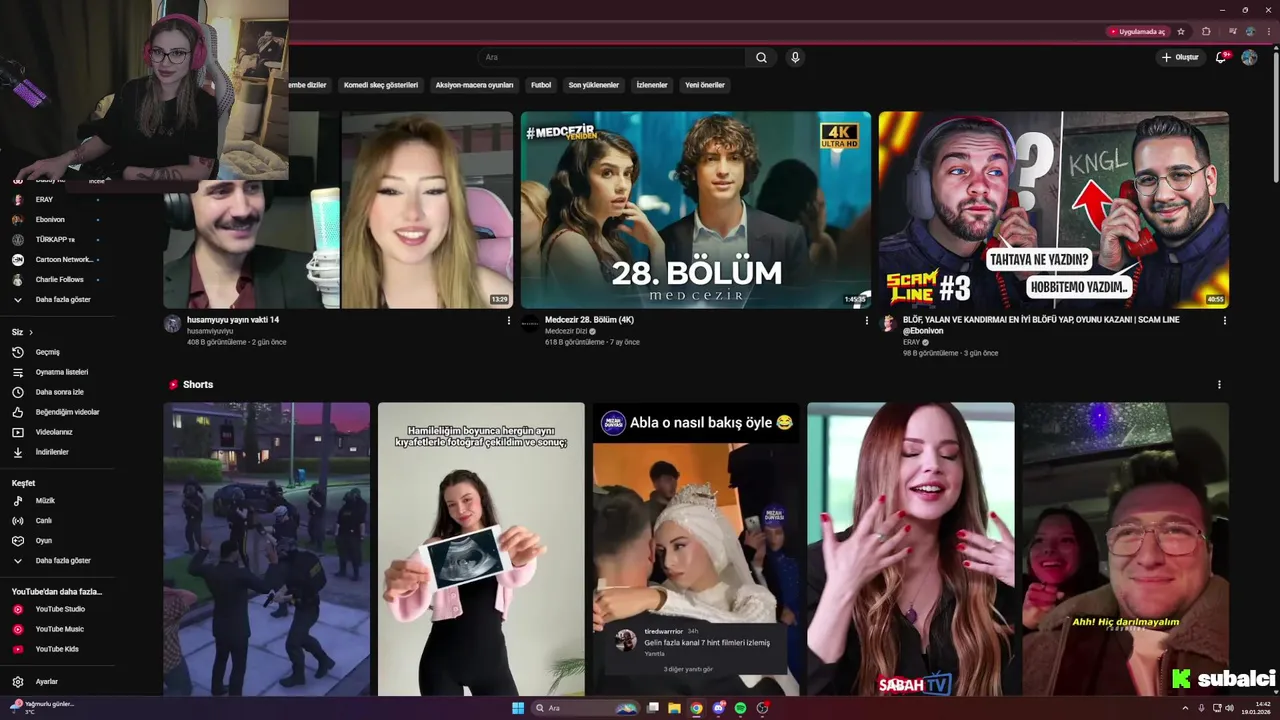This screenshot has height=720, width=1280.
Task: Open File Explorer from the taskbar
Action: [674, 708]
